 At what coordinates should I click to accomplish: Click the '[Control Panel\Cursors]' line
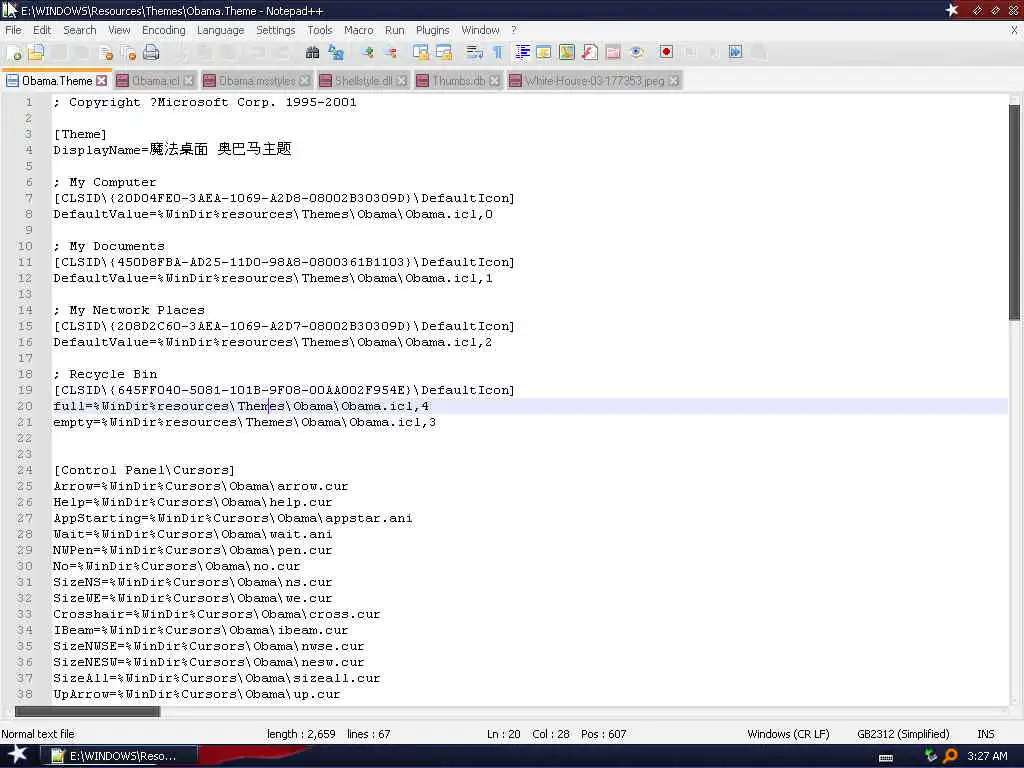coord(144,470)
